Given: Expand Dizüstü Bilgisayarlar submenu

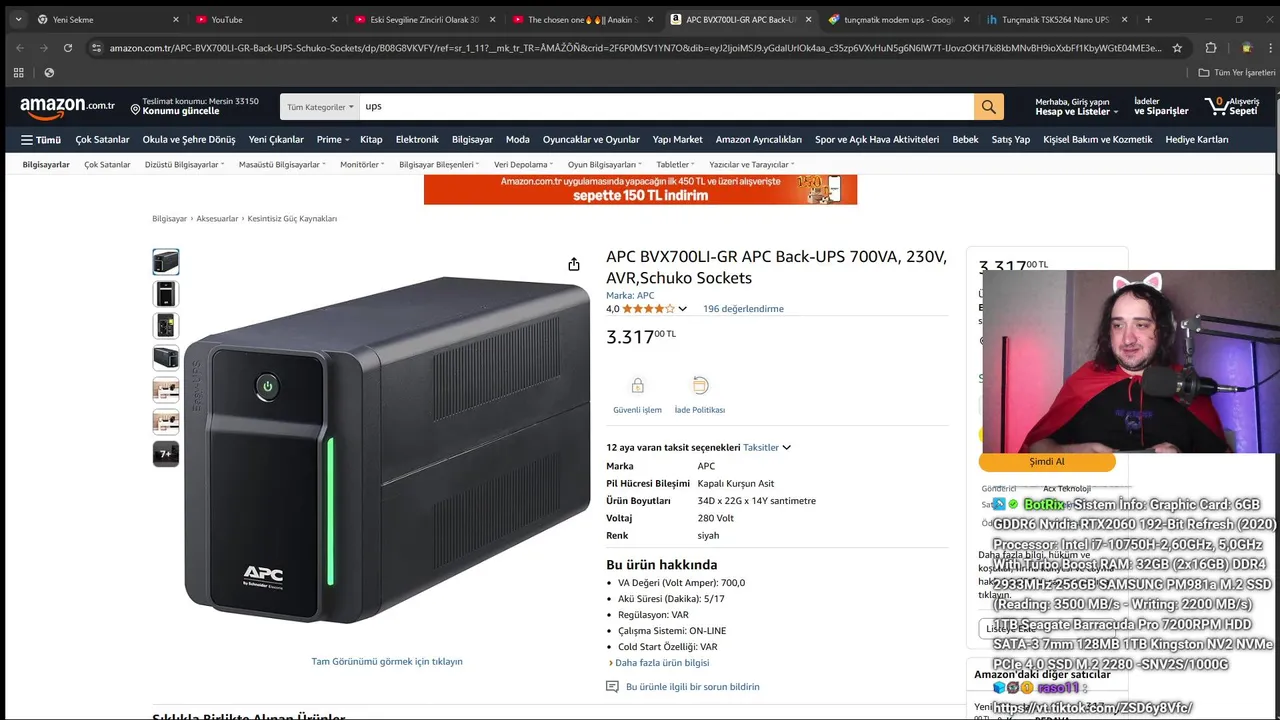Looking at the screenshot, I should tap(184, 164).
